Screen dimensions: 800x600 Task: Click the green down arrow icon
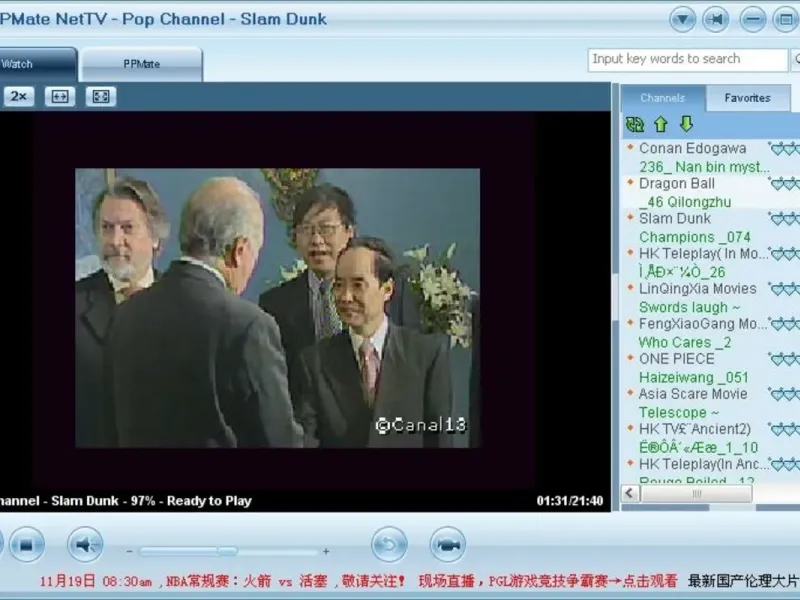pyautogui.click(x=686, y=123)
